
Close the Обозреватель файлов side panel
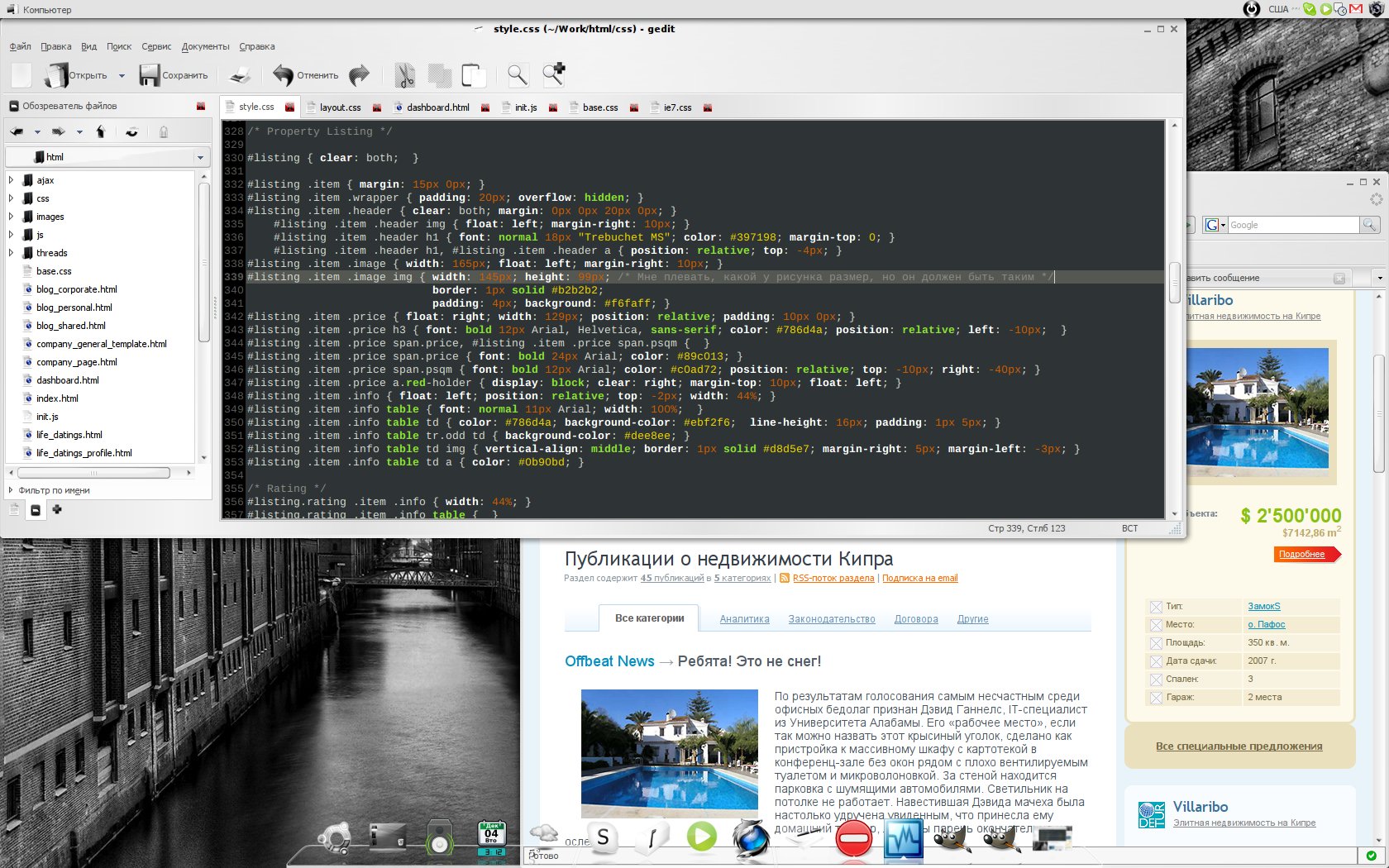coord(201,106)
